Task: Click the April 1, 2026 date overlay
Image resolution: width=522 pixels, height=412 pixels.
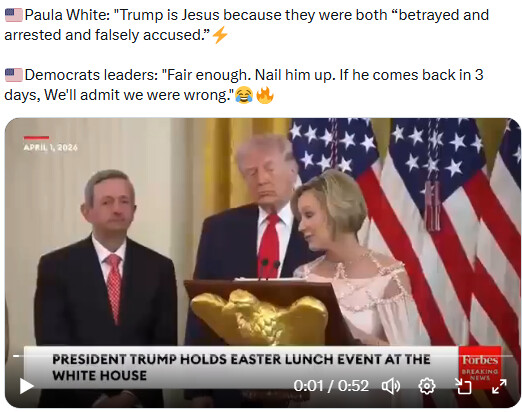Action: (x=51, y=147)
